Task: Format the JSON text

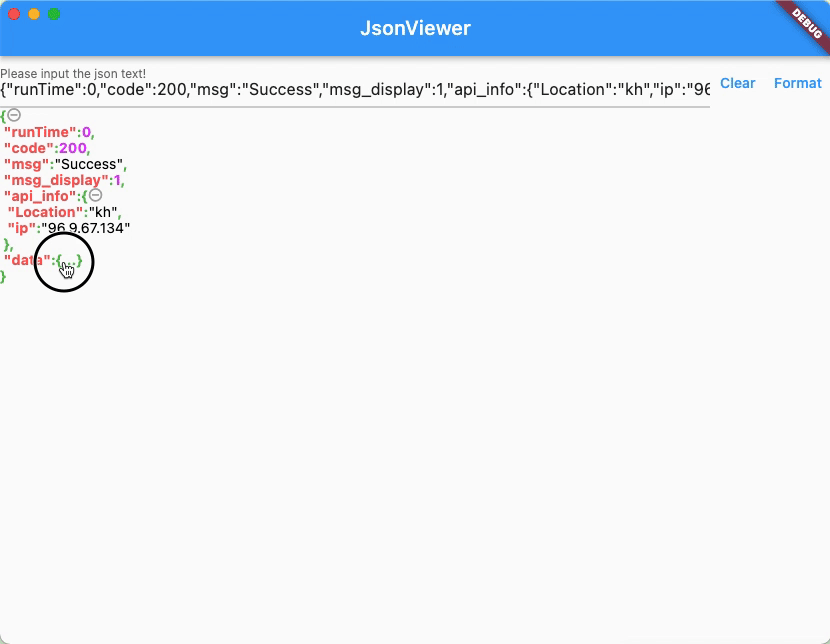Action: click(x=797, y=83)
